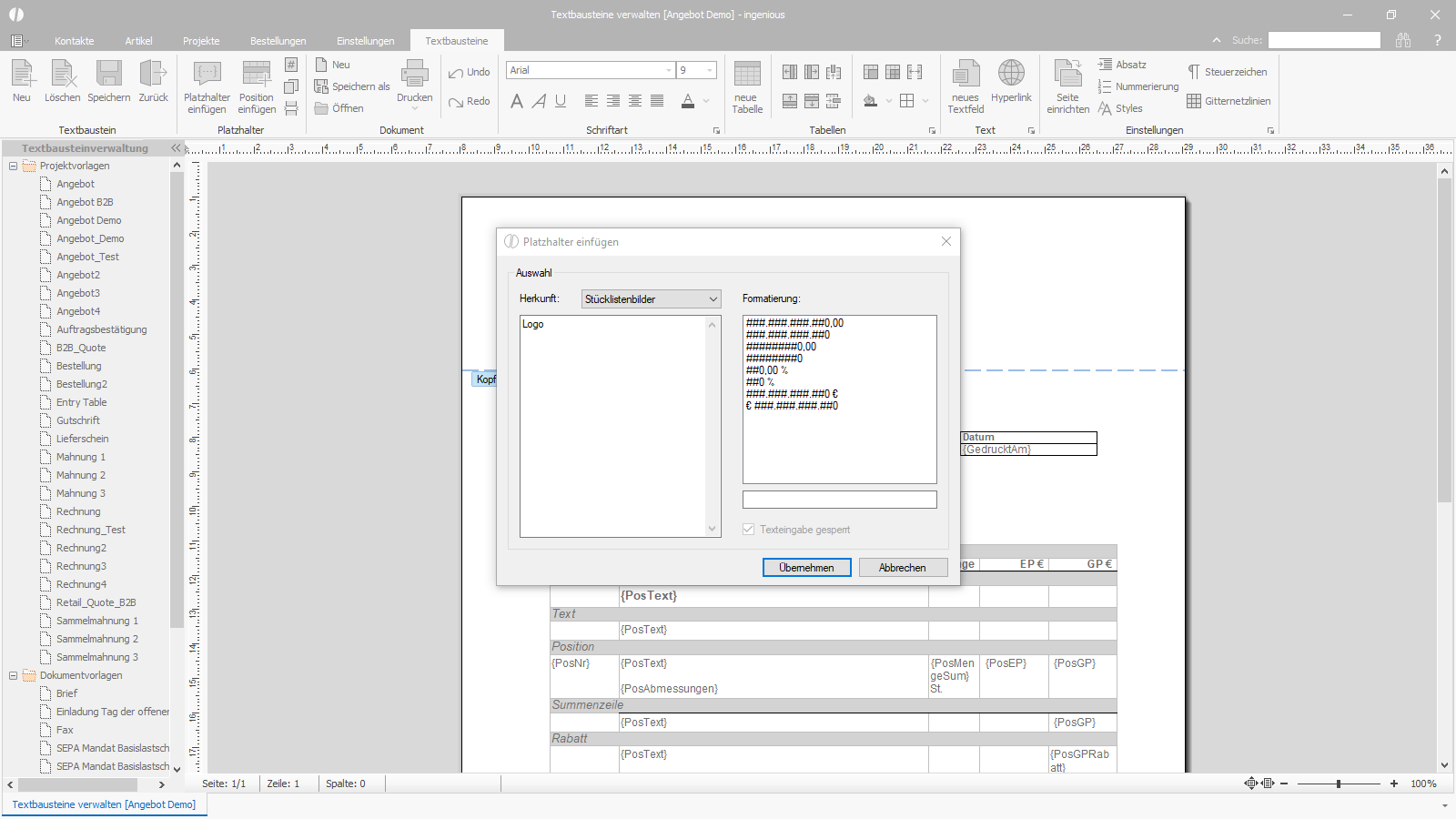The height and width of the screenshot is (819, 1456).
Task: Open the Artikel menu tab
Action: (138, 41)
